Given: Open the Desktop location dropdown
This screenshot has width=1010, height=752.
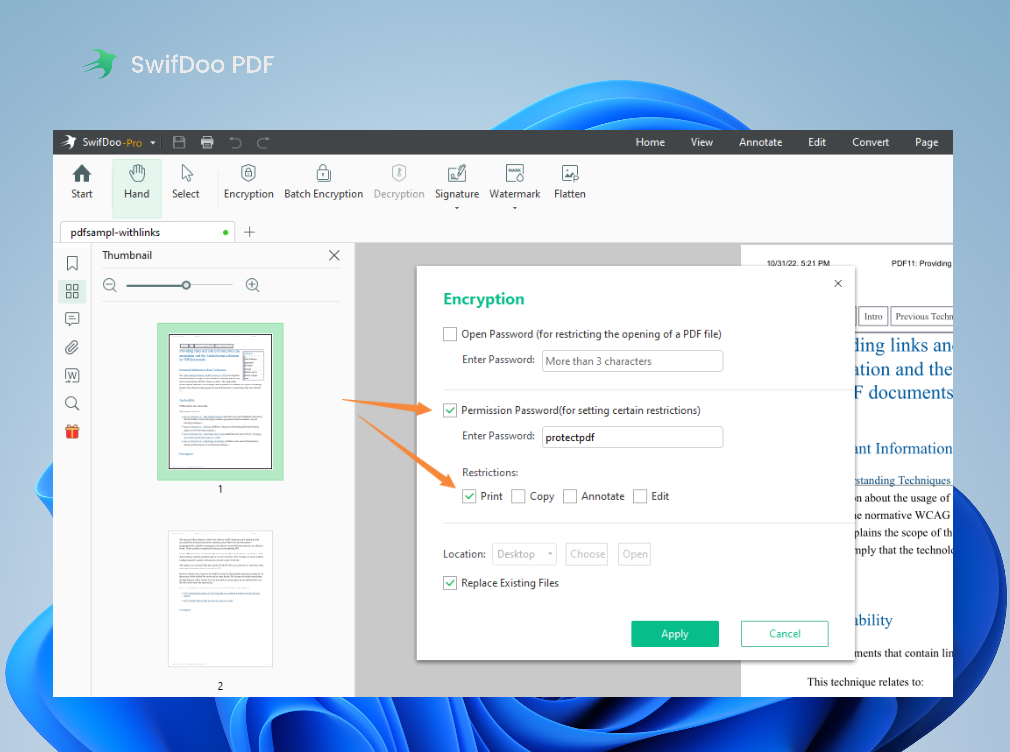Looking at the screenshot, I should 524,554.
